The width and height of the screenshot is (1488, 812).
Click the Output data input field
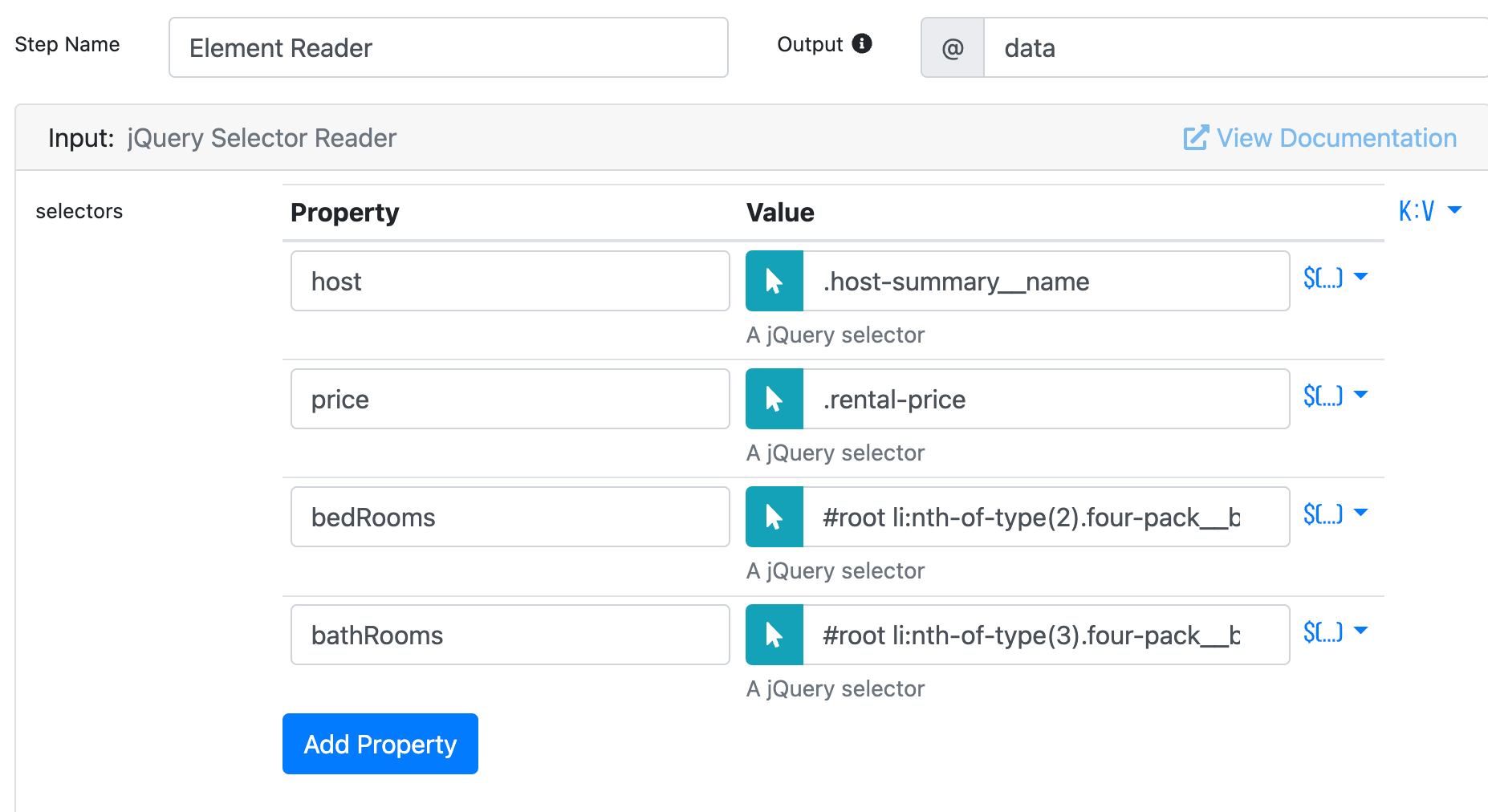(1236, 48)
